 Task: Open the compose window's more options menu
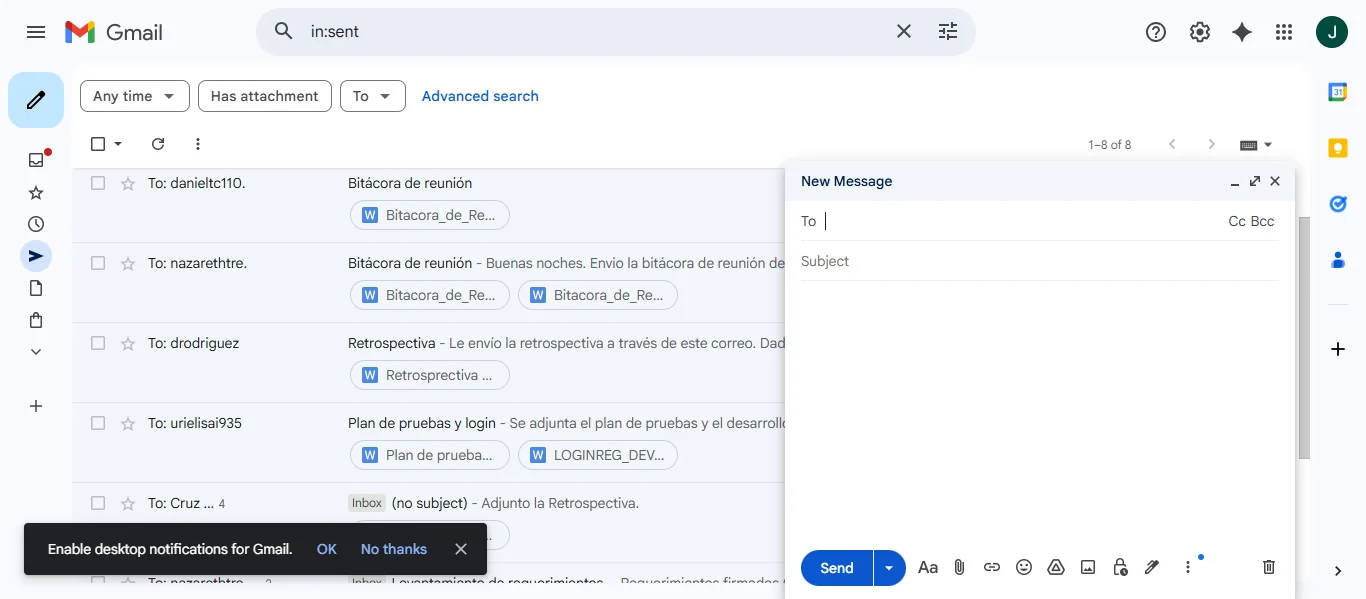(x=1187, y=567)
